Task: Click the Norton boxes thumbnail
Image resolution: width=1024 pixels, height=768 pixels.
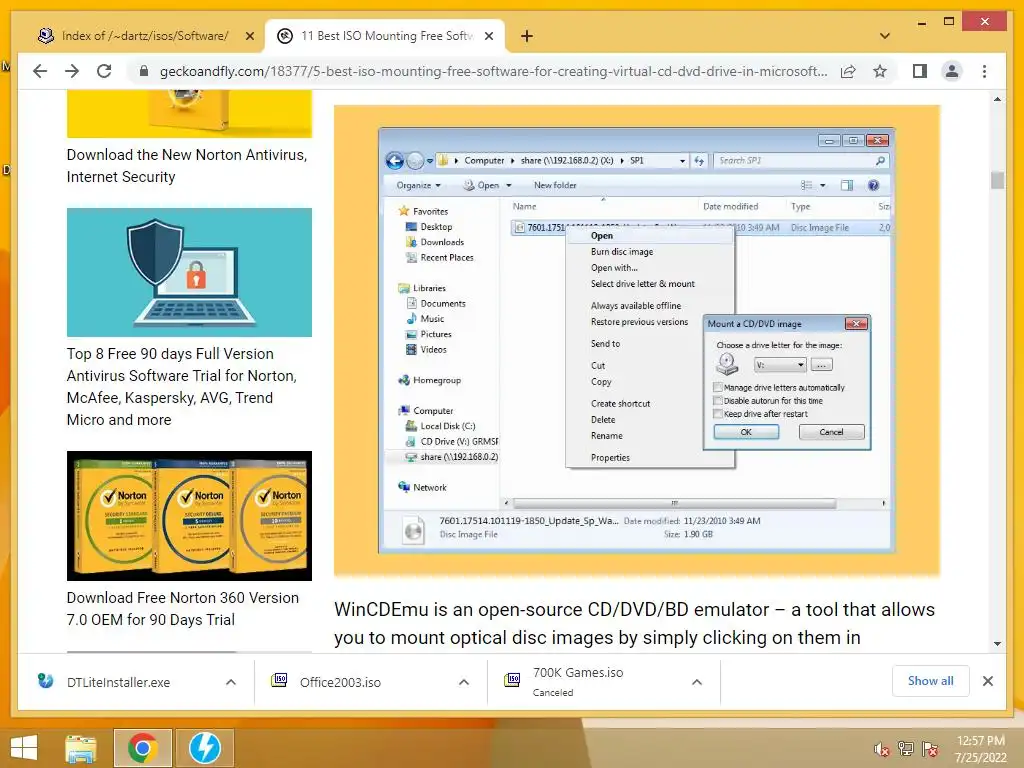Action: click(189, 516)
